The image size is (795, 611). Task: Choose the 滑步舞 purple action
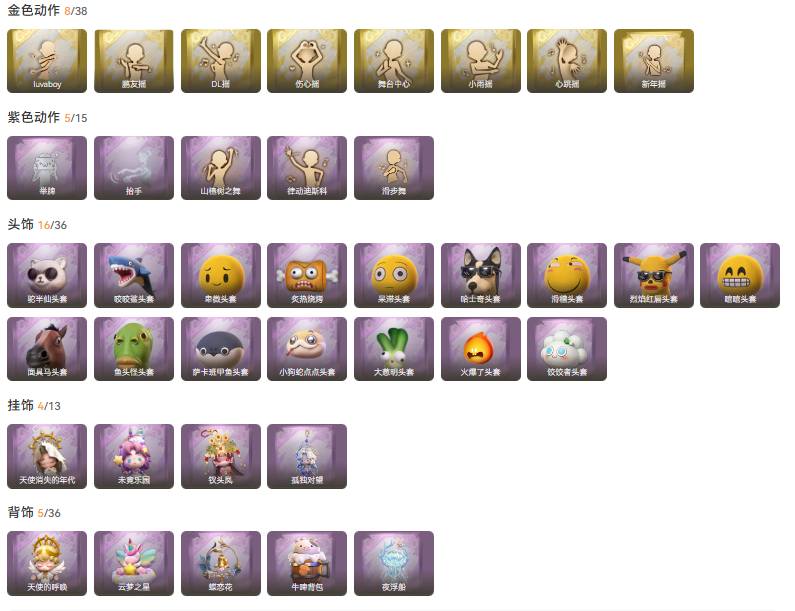pos(394,168)
